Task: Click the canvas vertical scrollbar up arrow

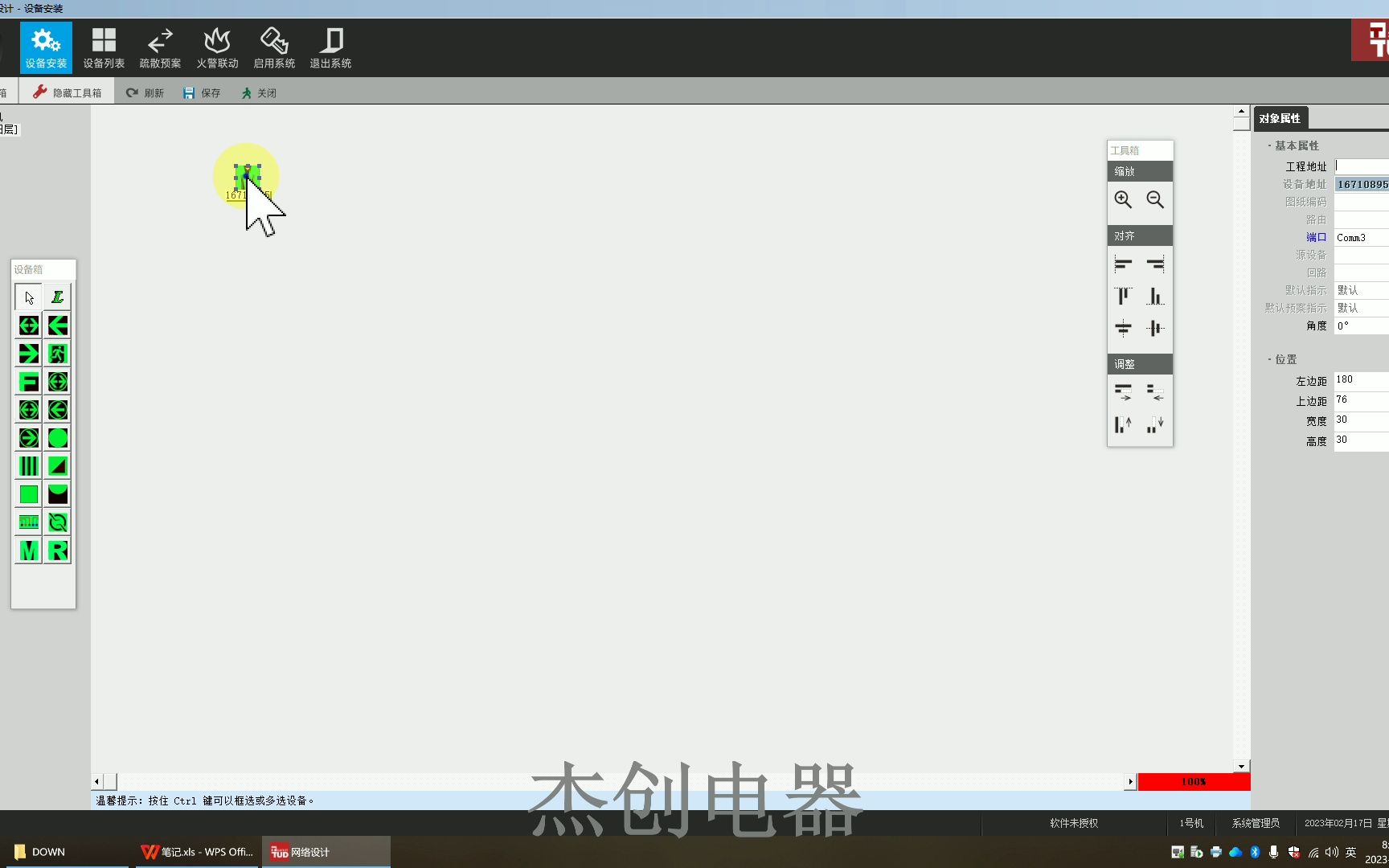Action: pos(1241,112)
